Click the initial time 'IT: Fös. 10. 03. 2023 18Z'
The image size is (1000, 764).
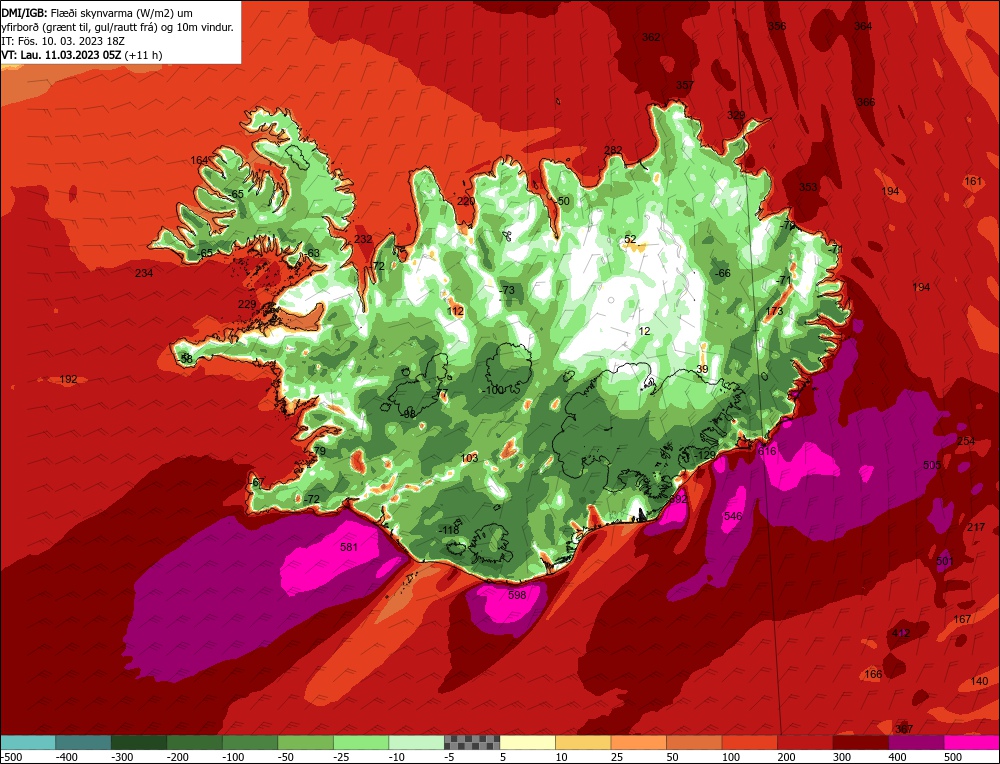62,41
